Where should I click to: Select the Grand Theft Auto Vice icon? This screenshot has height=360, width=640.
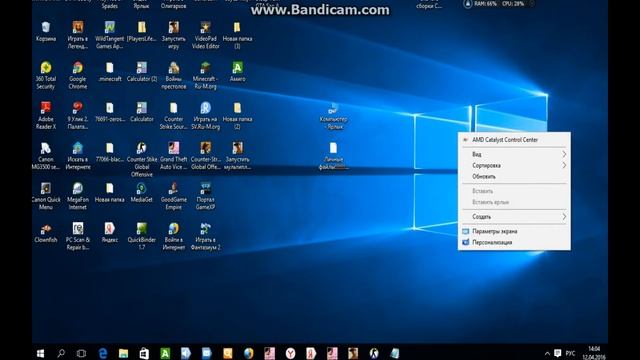[x=173, y=156]
